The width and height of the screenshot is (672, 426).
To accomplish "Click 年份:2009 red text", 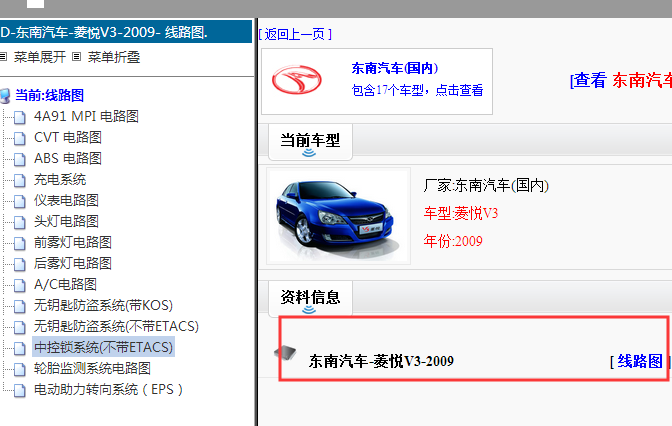I will point(453,241).
